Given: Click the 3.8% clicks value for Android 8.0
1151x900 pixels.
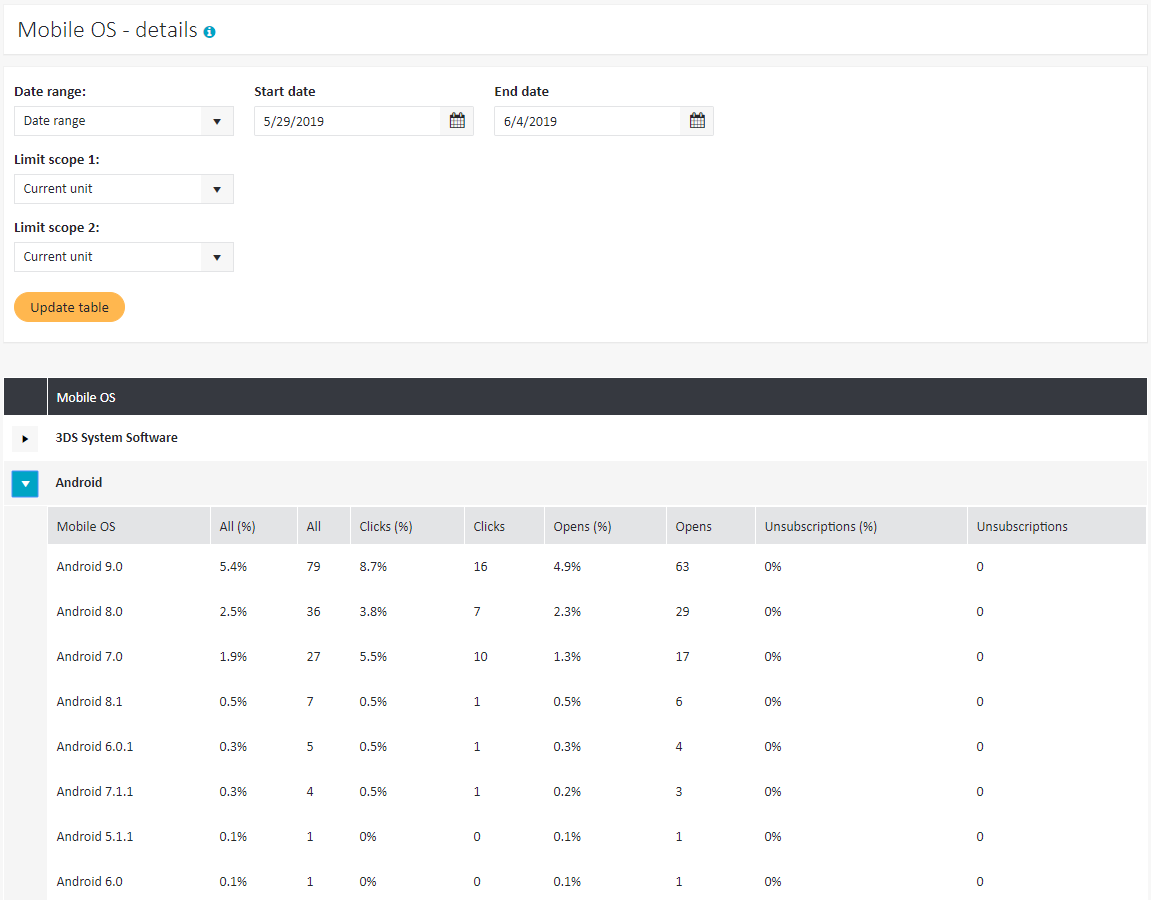Looking at the screenshot, I should 373,612.
